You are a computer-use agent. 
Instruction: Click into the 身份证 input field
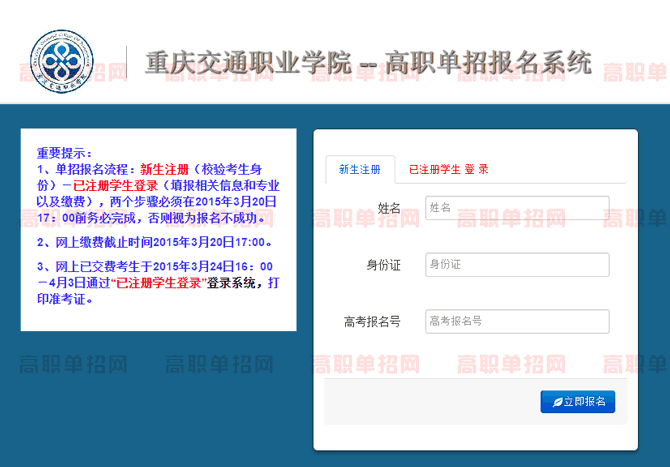(517, 264)
